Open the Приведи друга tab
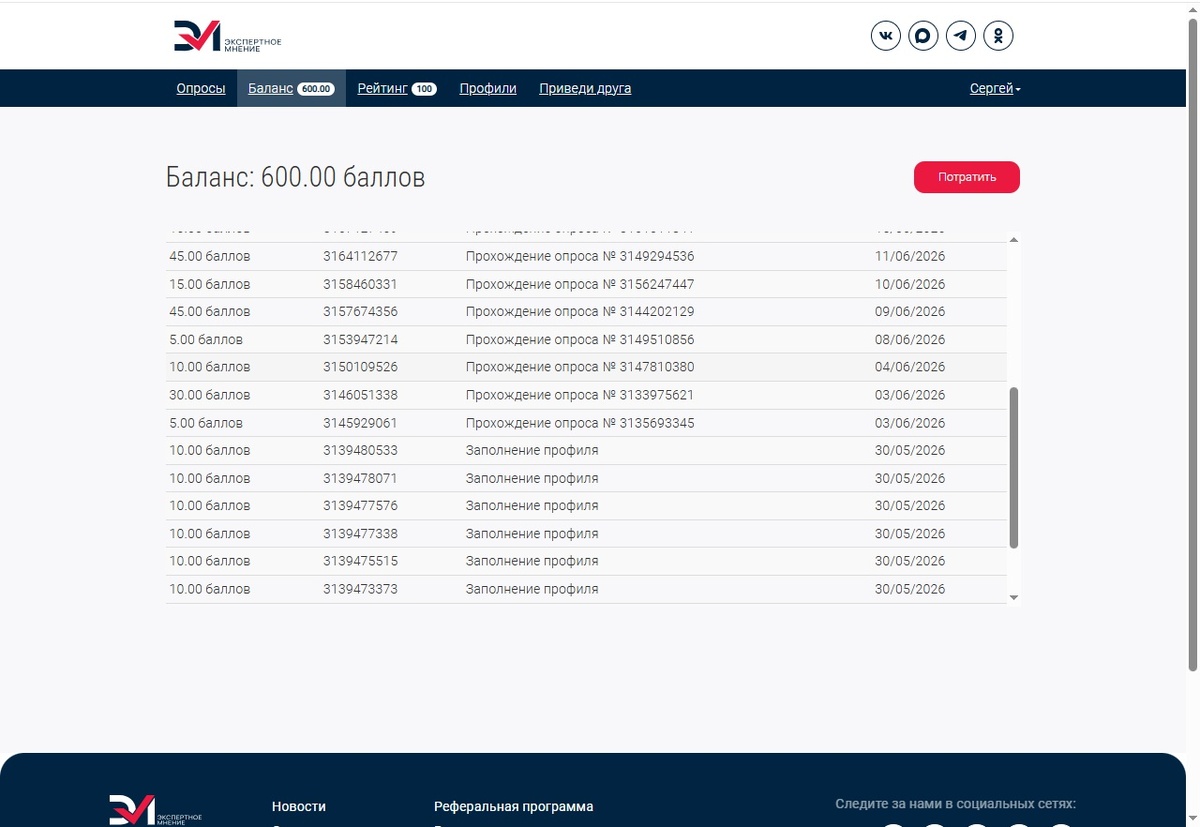1200x827 pixels. (x=585, y=88)
